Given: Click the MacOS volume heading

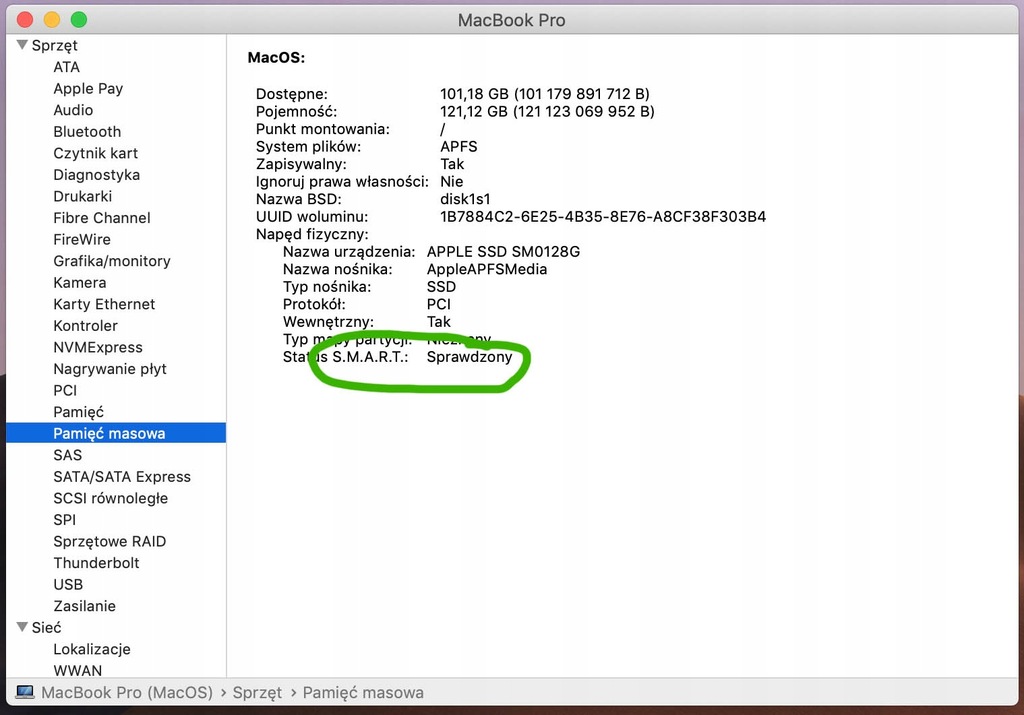Looking at the screenshot, I should tap(276, 57).
